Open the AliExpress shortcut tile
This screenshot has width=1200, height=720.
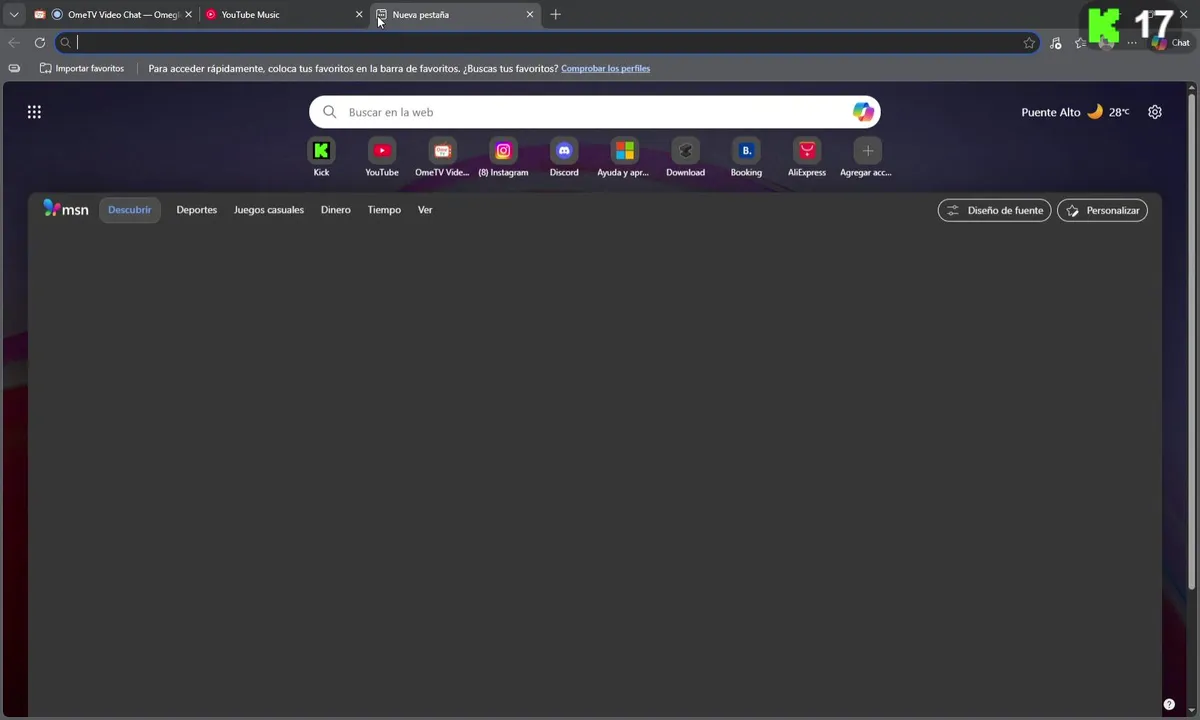(x=807, y=157)
